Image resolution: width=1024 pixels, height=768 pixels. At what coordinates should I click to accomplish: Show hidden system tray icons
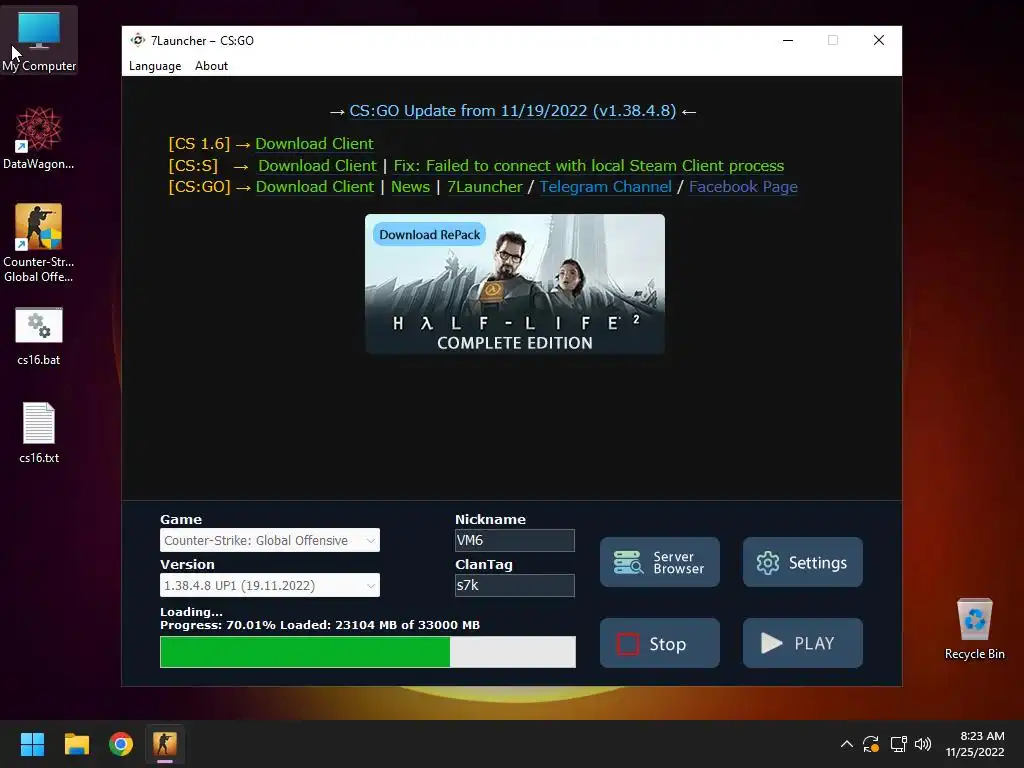(x=846, y=744)
